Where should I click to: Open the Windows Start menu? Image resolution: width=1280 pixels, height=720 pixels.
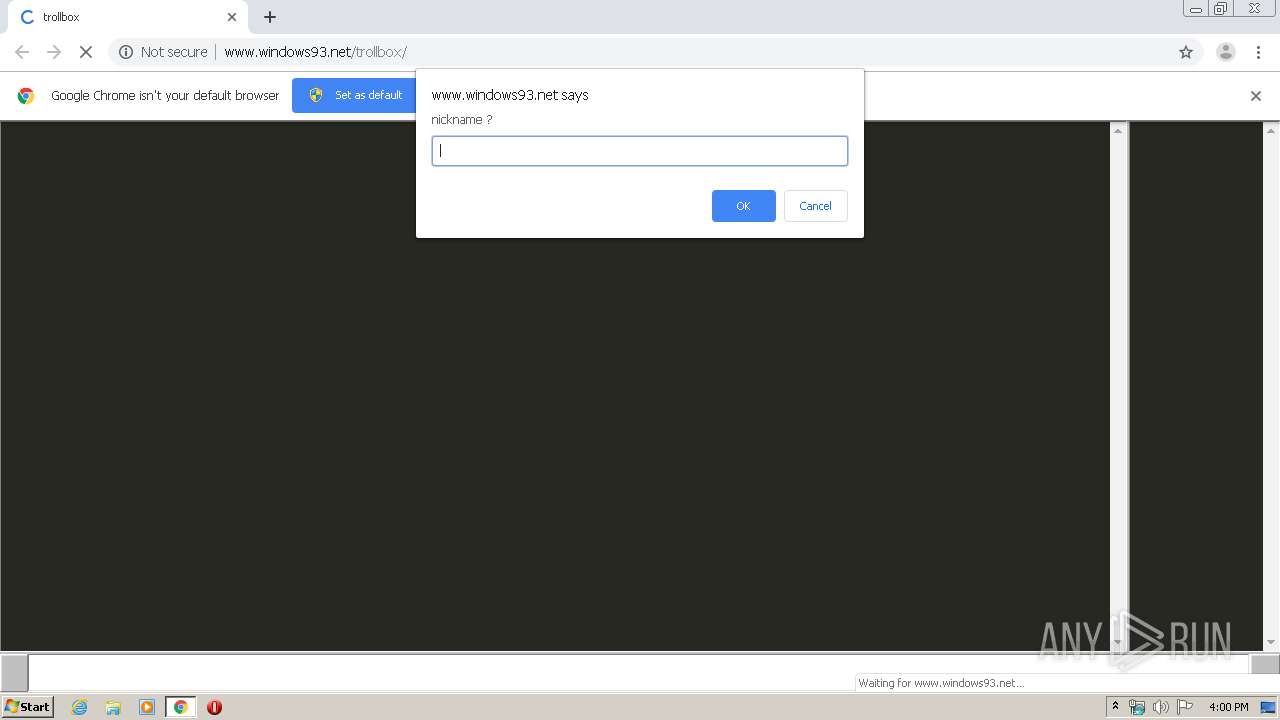tap(28, 707)
